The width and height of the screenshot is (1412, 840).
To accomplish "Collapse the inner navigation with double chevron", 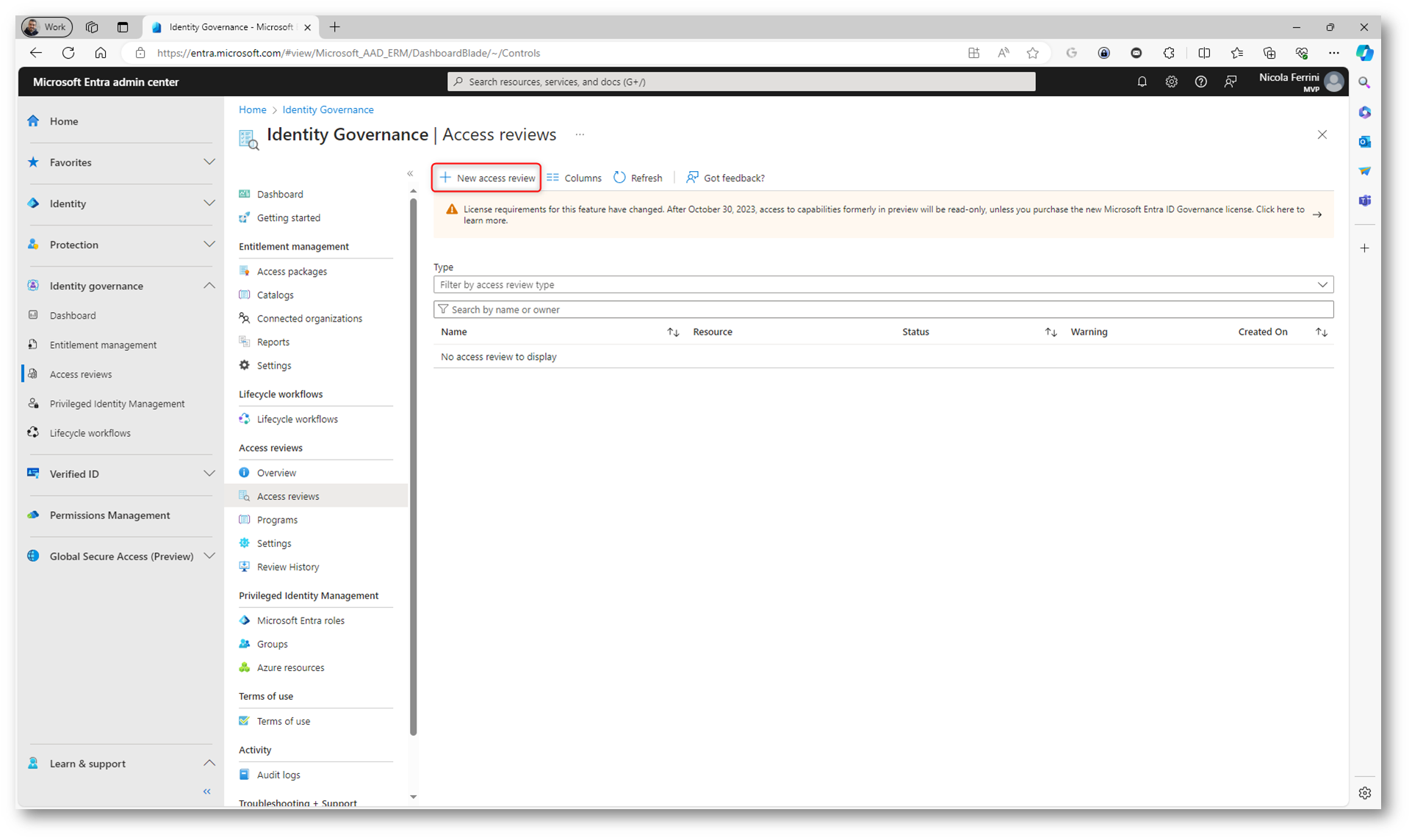I will click(x=410, y=174).
